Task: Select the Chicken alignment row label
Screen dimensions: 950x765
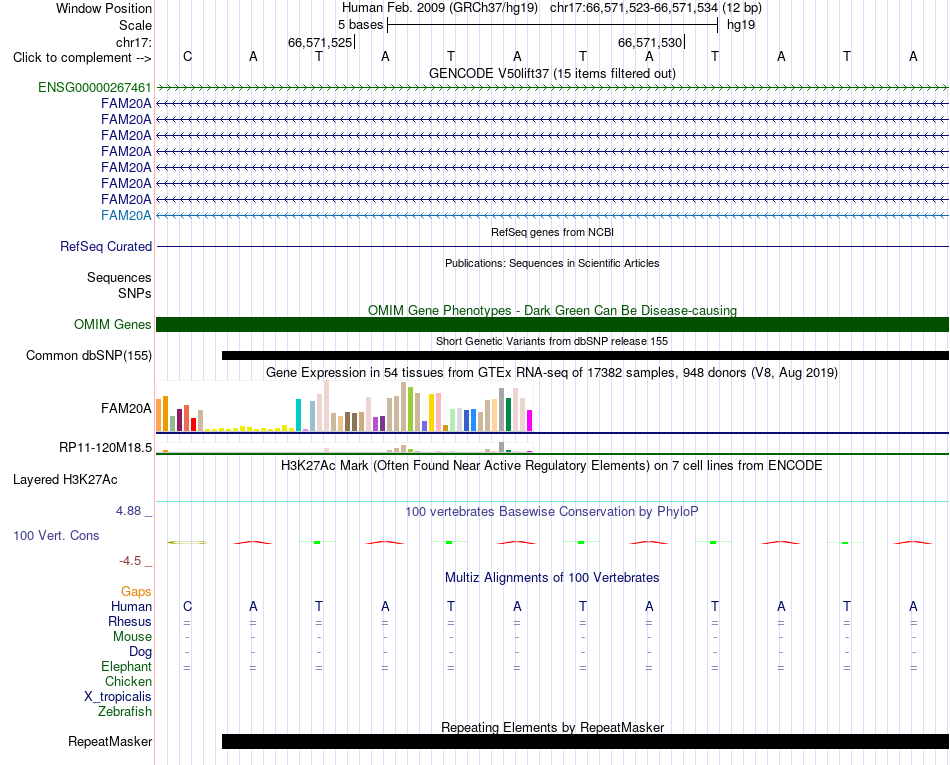Action: pos(128,681)
